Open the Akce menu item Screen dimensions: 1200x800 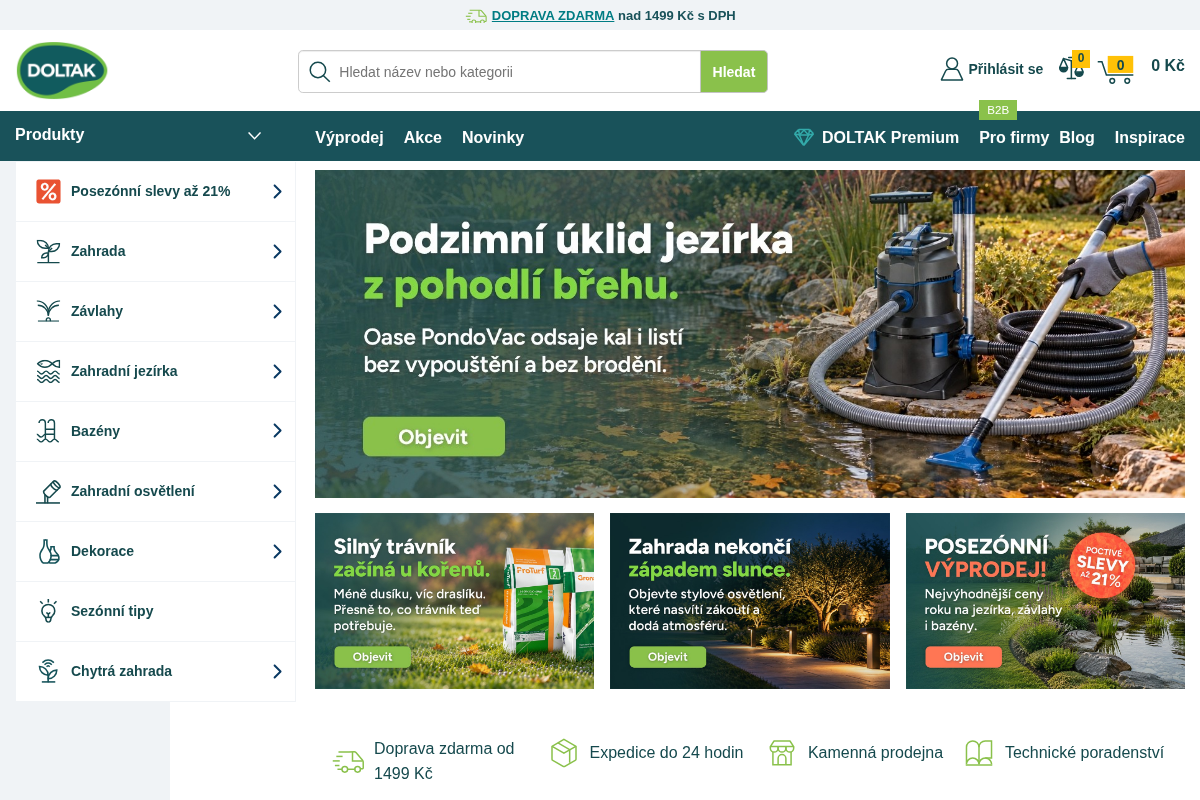coord(423,138)
